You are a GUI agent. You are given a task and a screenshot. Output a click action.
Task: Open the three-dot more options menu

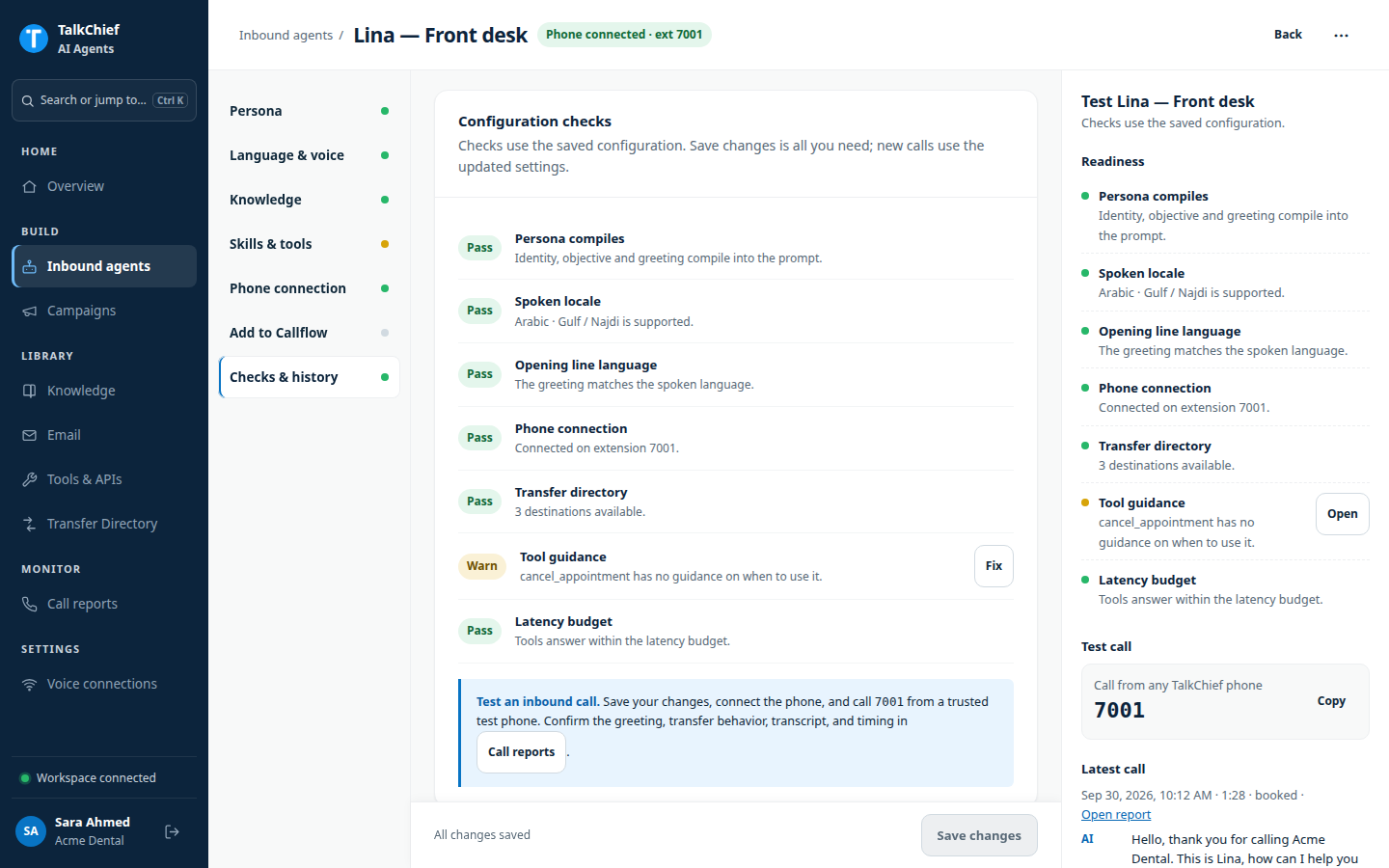1341,35
